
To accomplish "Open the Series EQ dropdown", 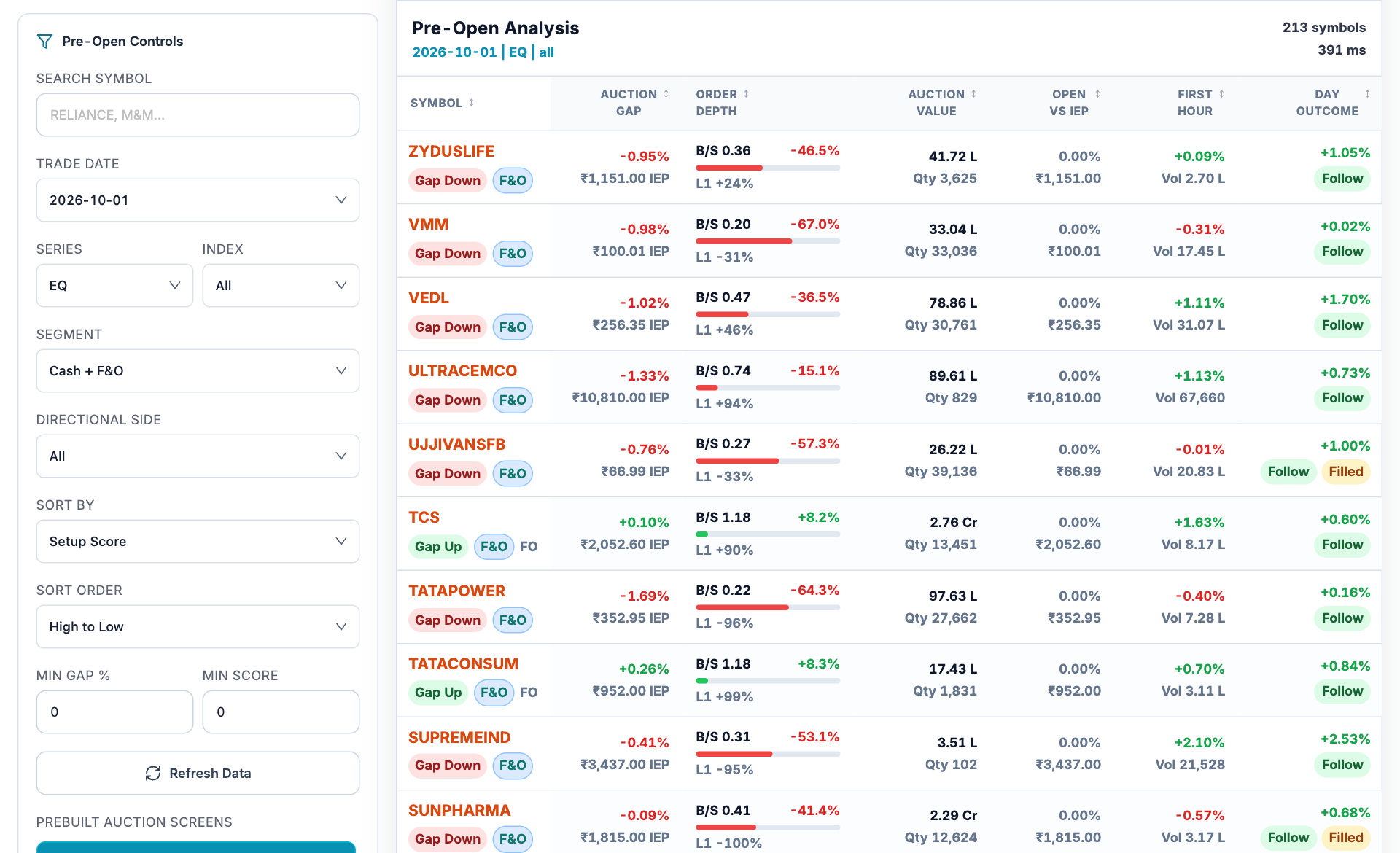I will pyautogui.click(x=114, y=285).
